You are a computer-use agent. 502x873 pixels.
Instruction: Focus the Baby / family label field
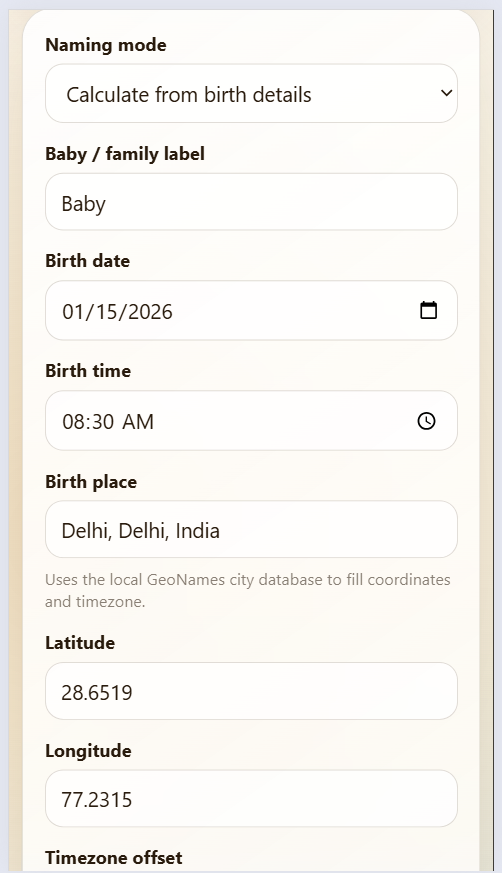click(x=251, y=202)
